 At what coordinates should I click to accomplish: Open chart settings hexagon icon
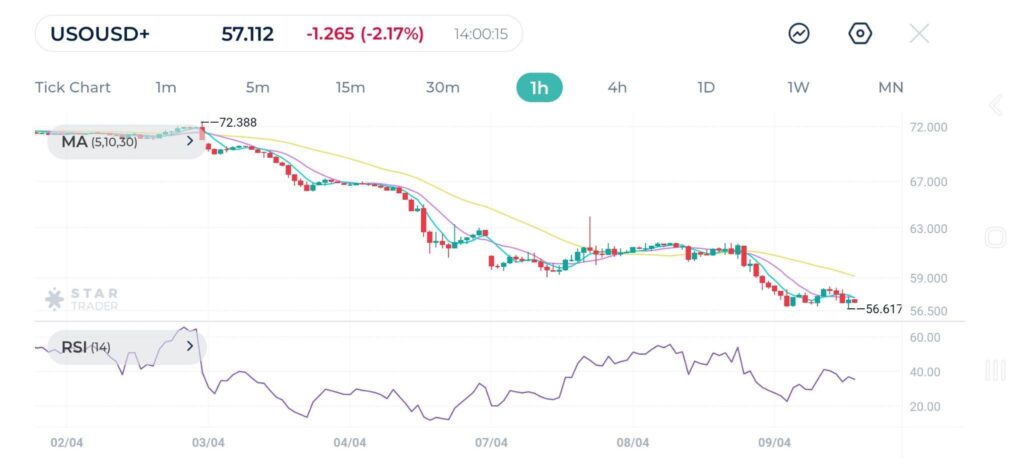860,34
